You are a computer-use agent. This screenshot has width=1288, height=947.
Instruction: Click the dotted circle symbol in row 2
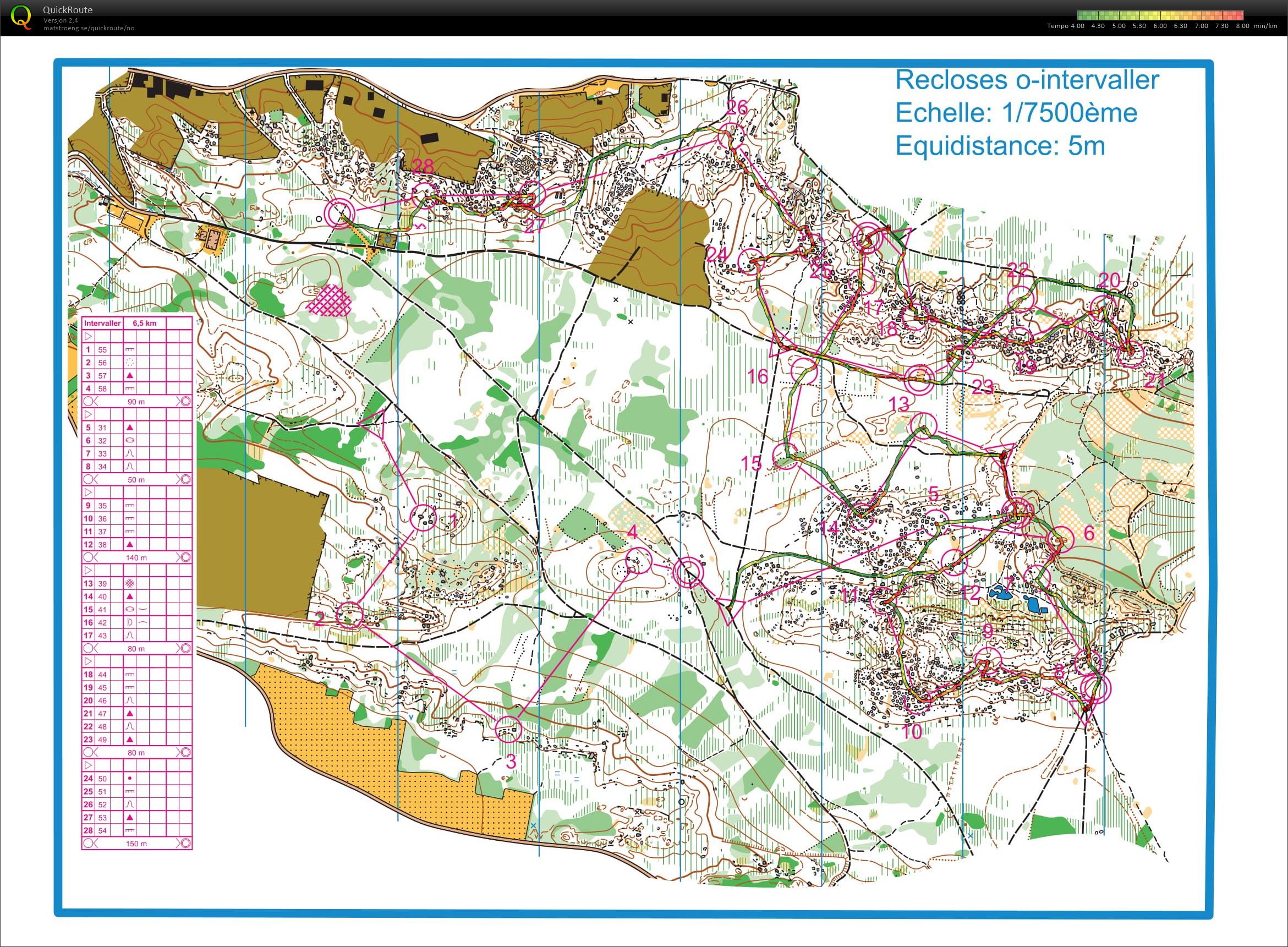(x=129, y=362)
